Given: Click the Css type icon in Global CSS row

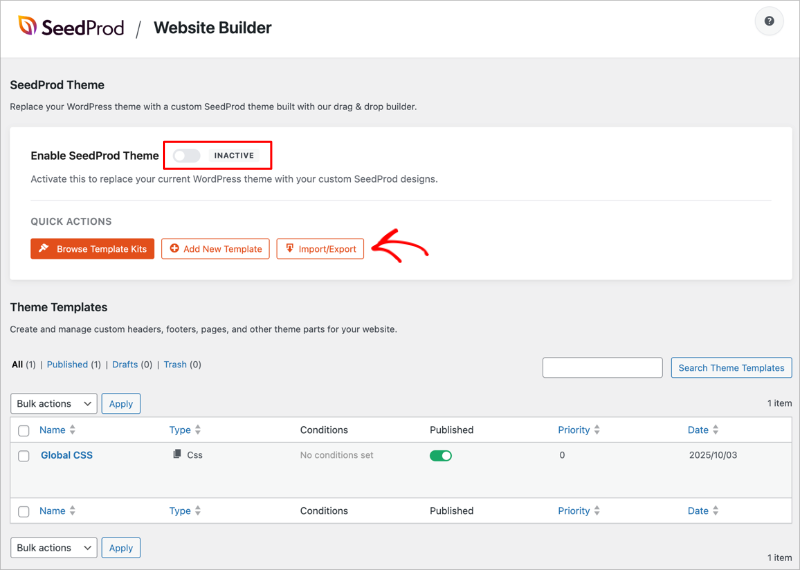Looking at the screenshot, I should click(177, 455).
